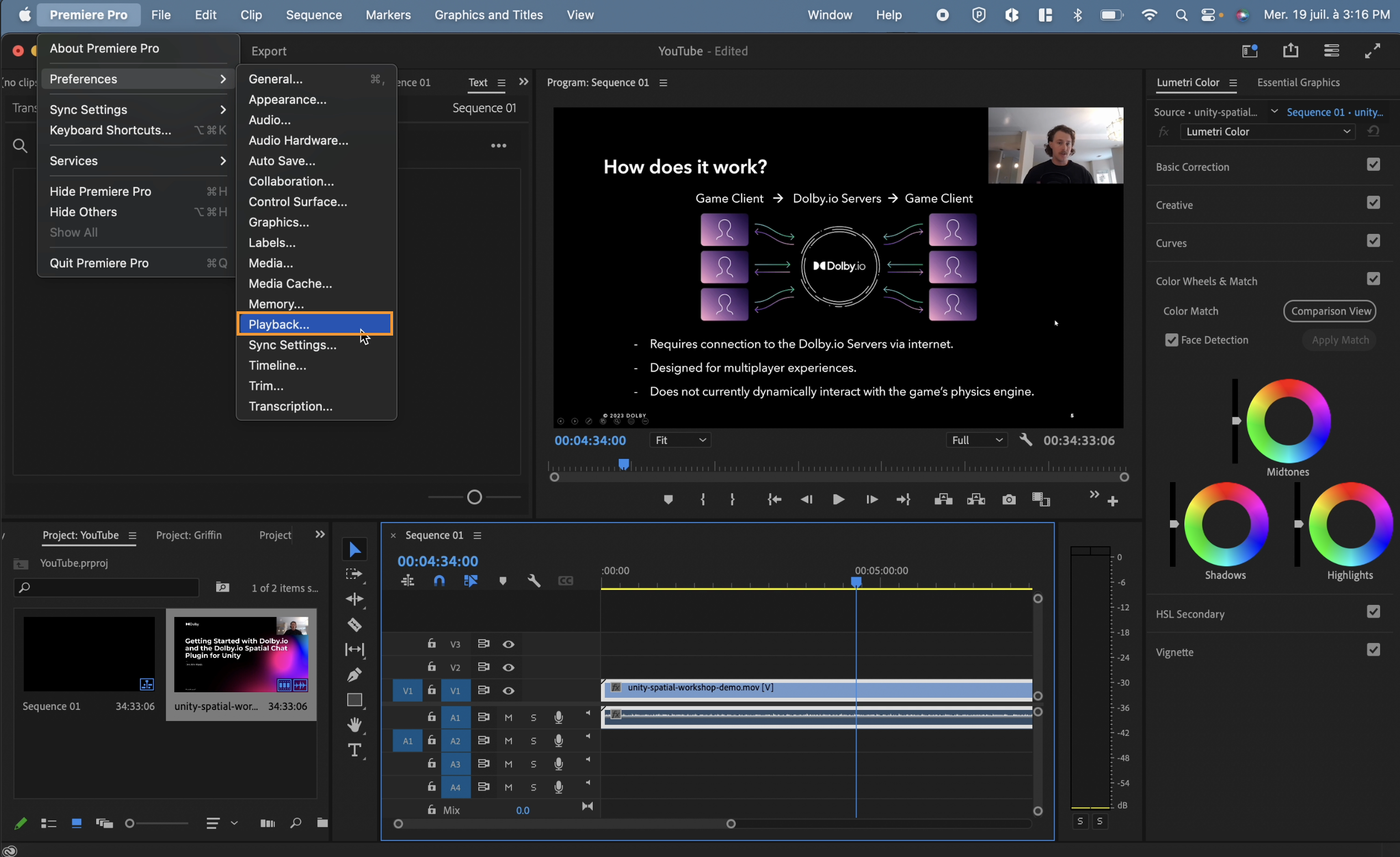Select the Type tool
The width and height of the screenshot is (1400, 857).
[354, 750]
